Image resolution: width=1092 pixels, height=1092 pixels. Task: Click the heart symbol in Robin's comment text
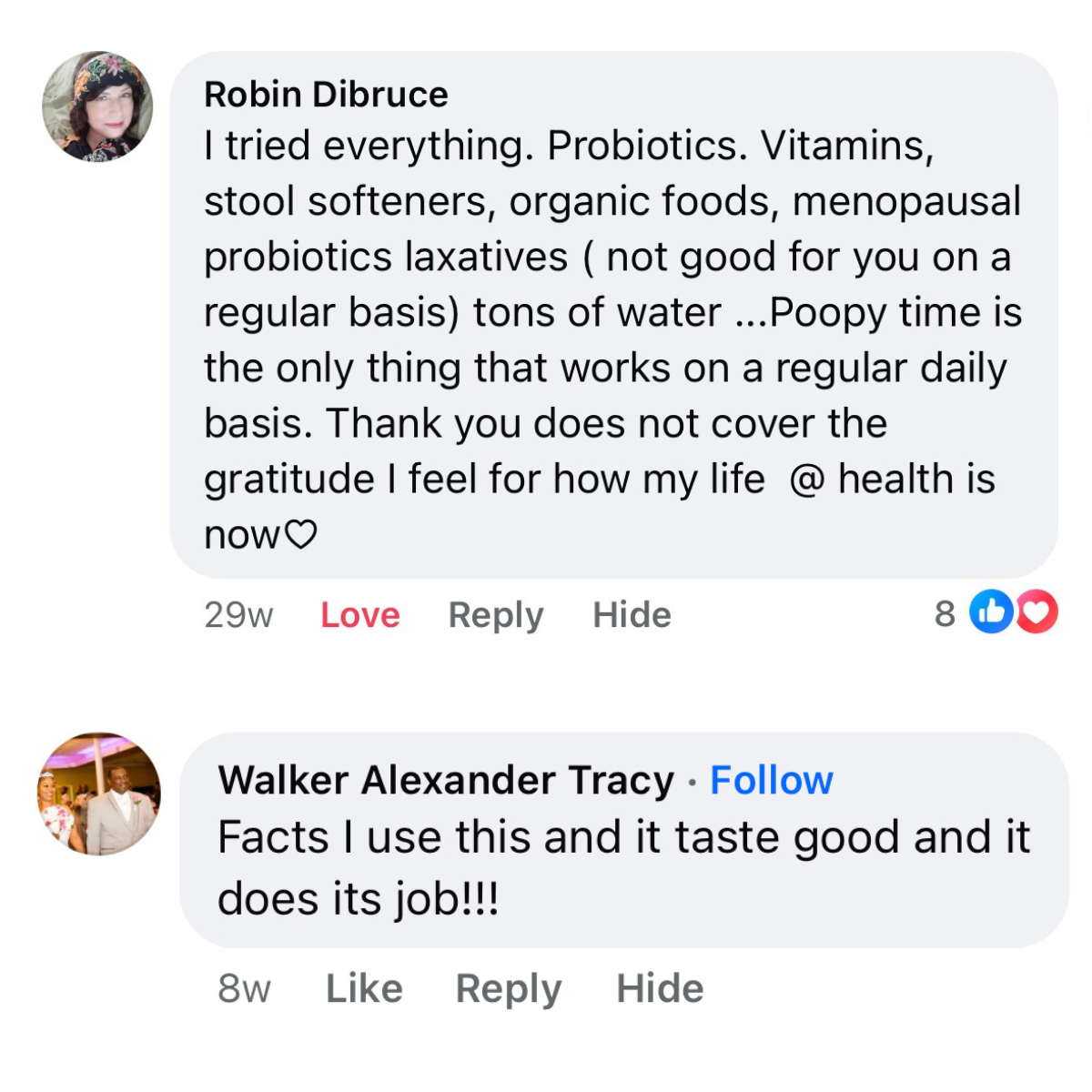[x=300, y=533]
